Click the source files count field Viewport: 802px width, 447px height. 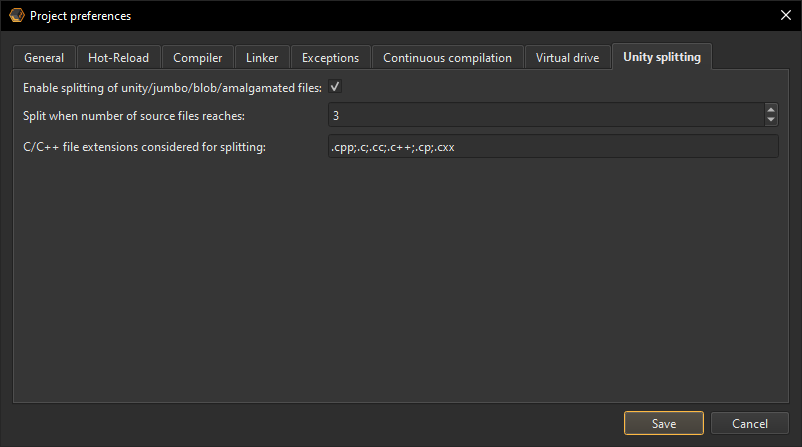(x=546, y=115)
